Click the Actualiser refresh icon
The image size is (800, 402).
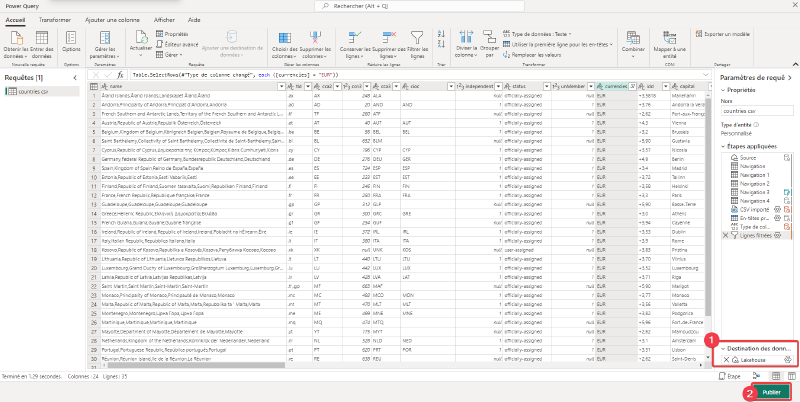tap(141, 37)
